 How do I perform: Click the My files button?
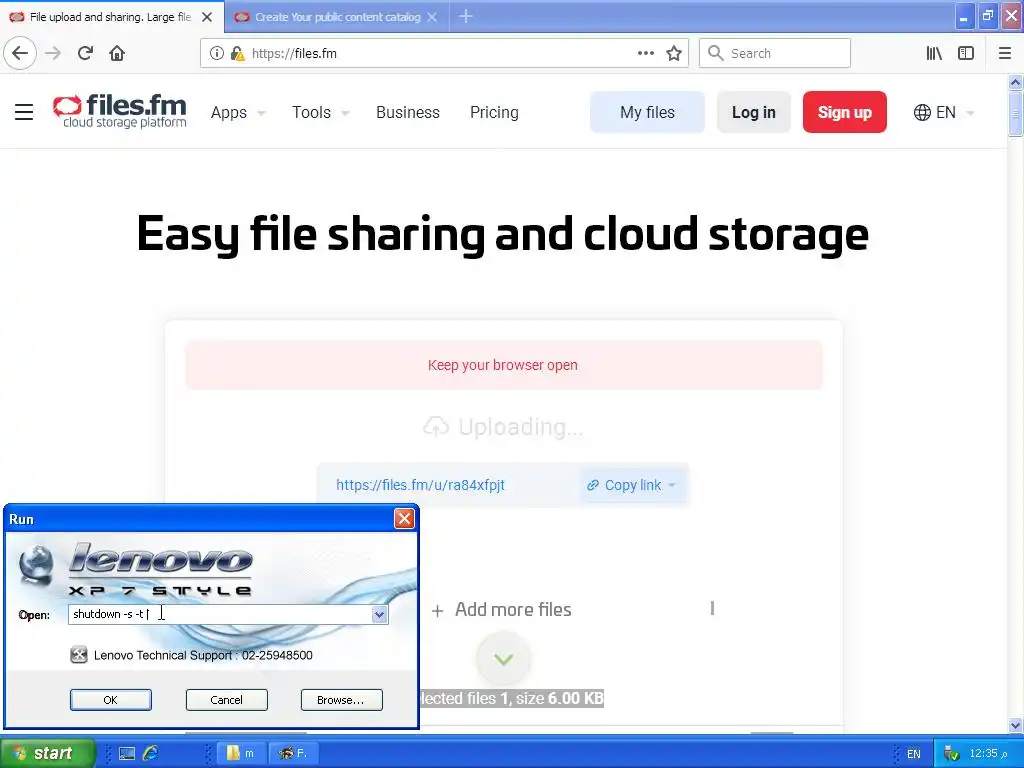tap(647, 112)
